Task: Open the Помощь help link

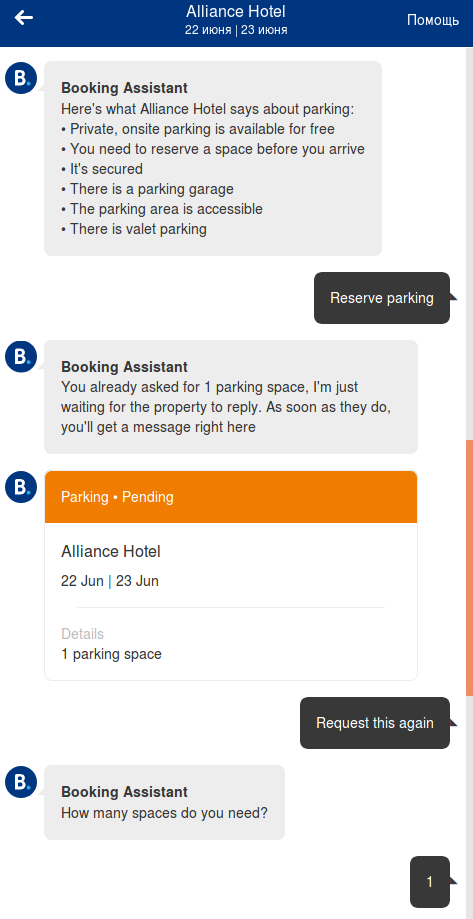Action: 433,20
